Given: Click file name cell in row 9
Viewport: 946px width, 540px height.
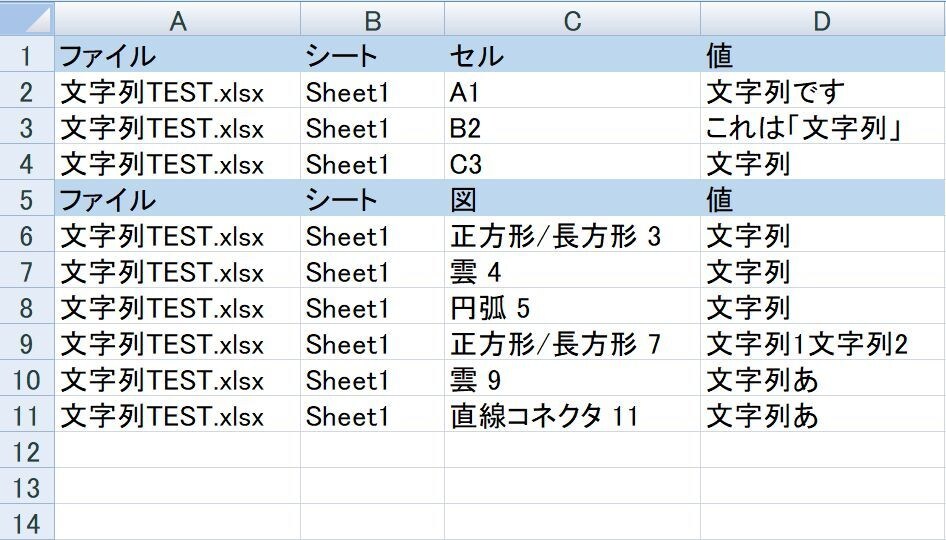Looking at the screenshot, I should pos(177,342).
